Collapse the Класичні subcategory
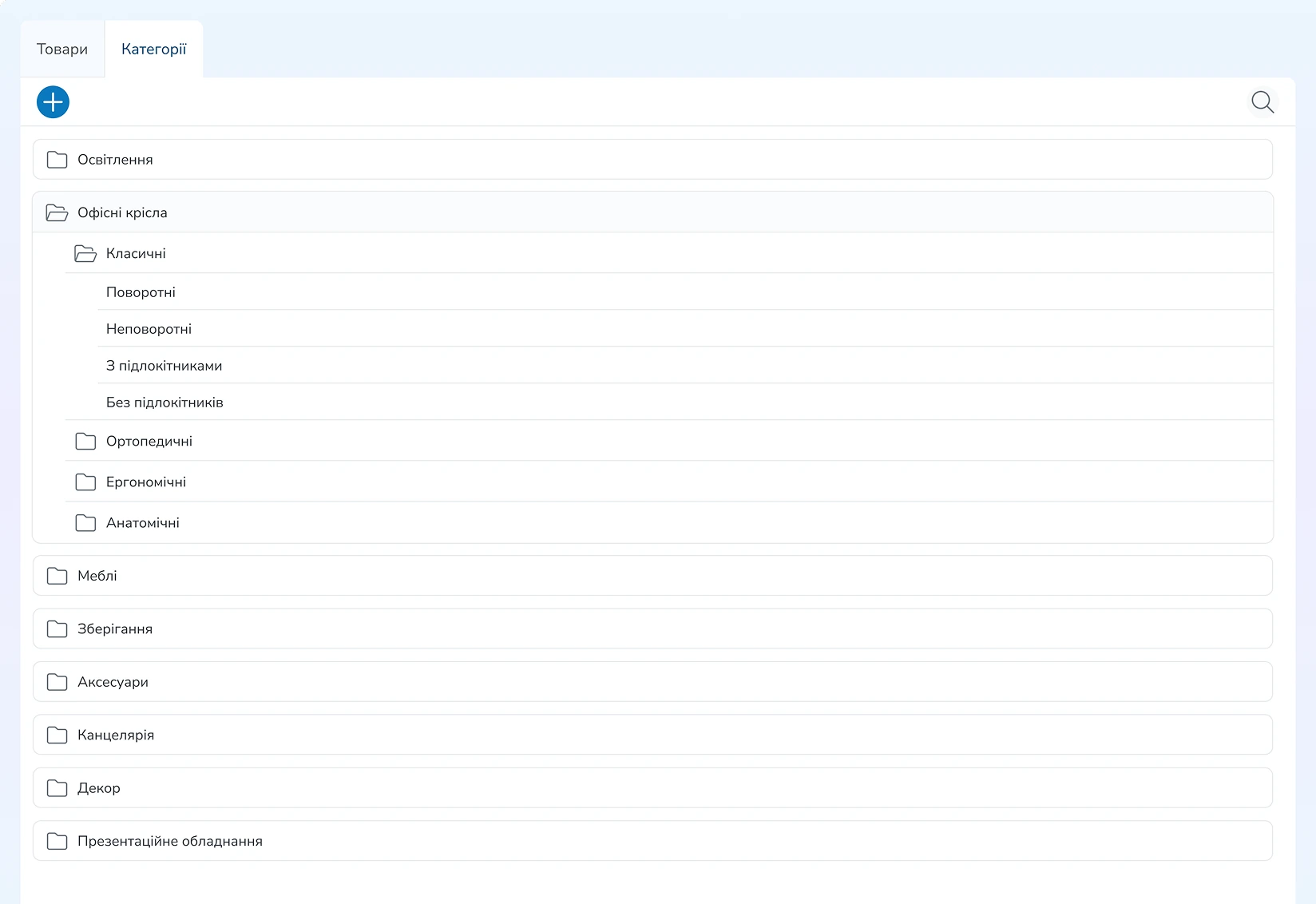The height and width of the screenshot is (904, 1316). pyautogui.click(x=669, y=253)
